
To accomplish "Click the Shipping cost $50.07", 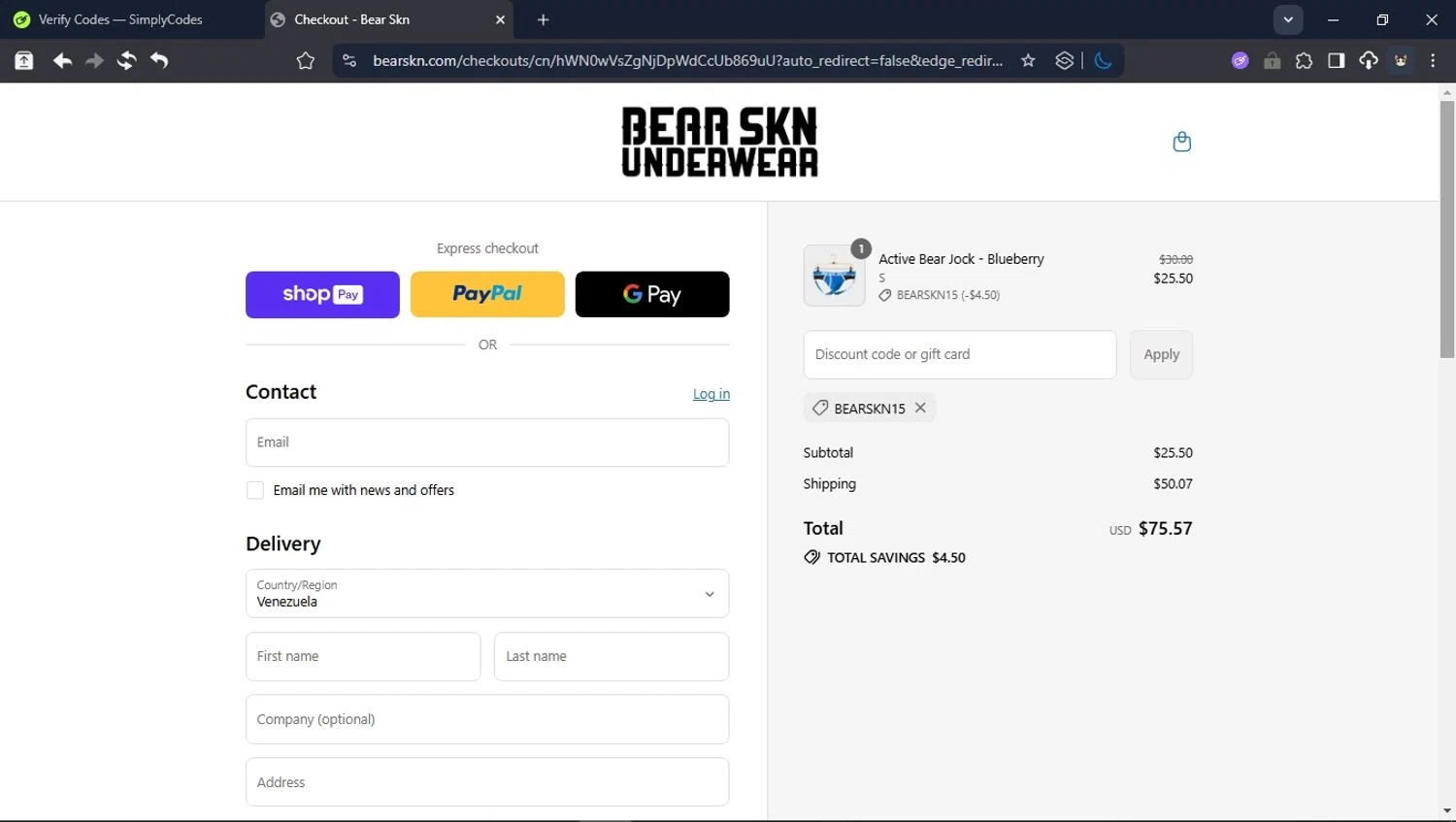I will click(1173, 483).
